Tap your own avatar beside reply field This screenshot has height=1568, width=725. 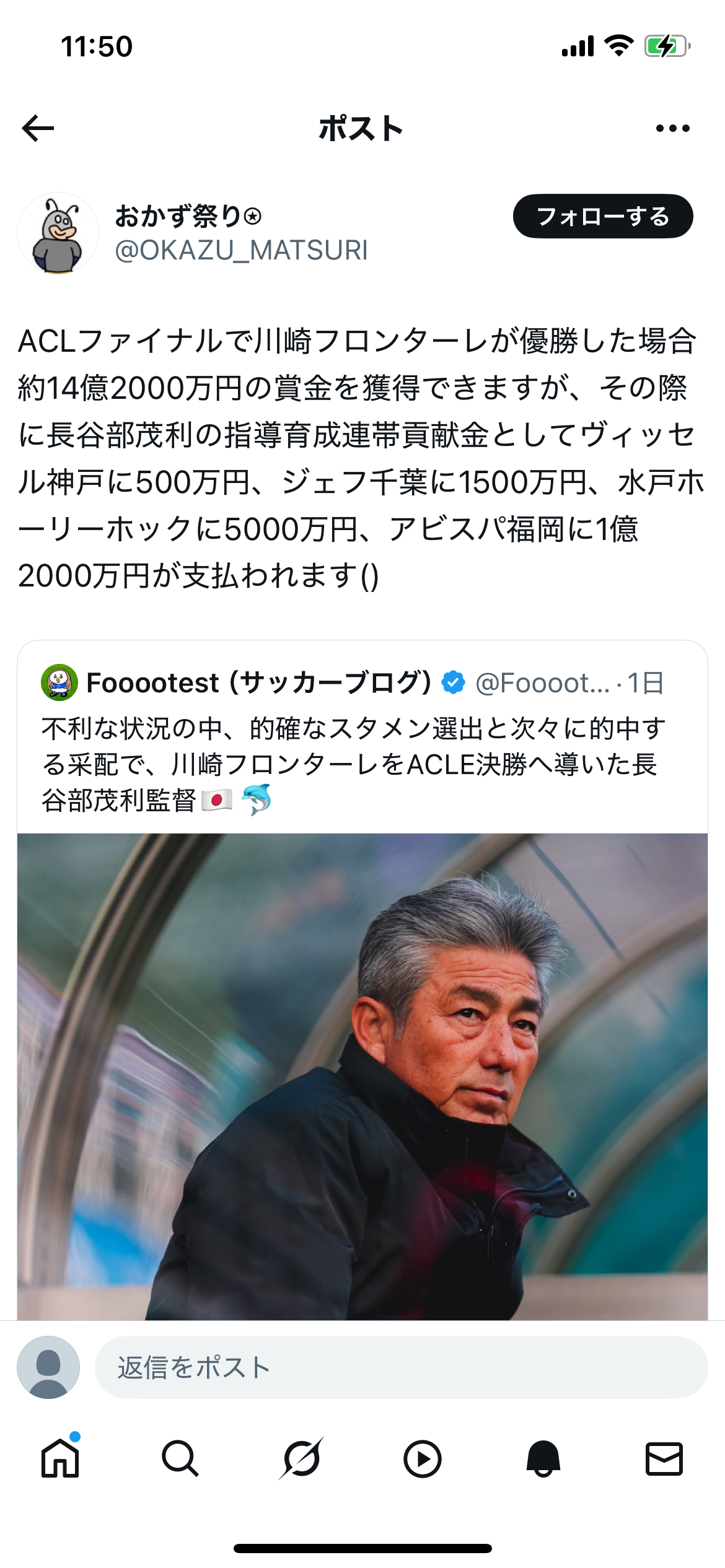pyautogui.click(x=48, y=1367)
